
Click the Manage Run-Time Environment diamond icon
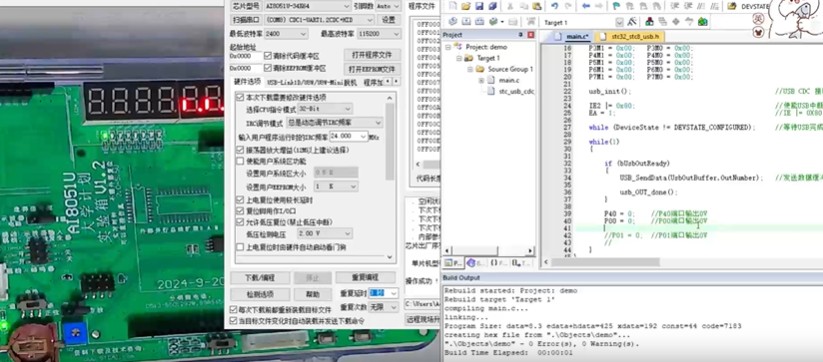676,22
